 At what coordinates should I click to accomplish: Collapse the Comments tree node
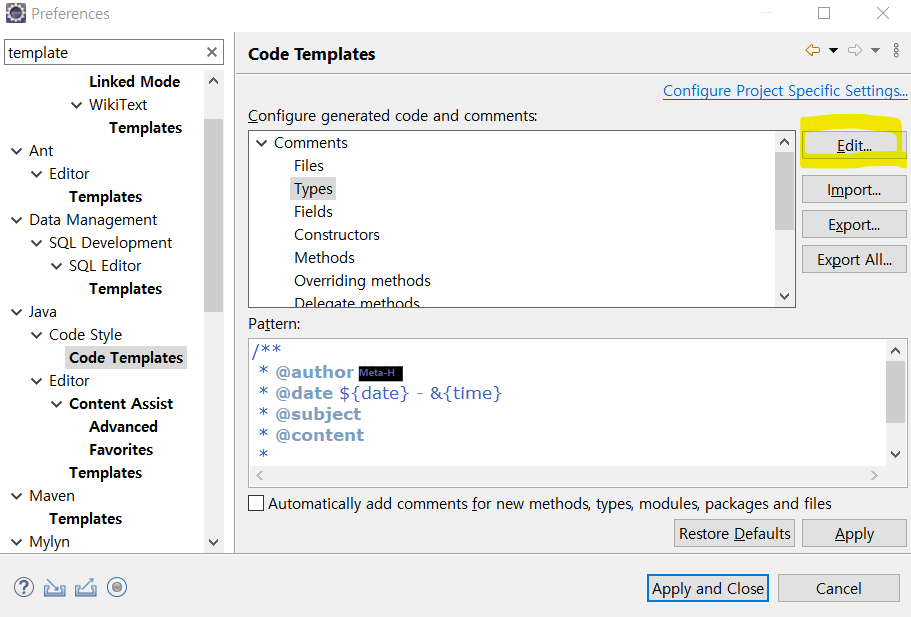[262, 143]
